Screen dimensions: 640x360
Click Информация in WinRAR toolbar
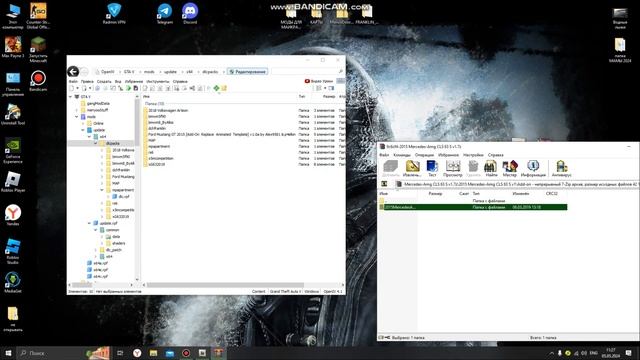coord(533,169)
